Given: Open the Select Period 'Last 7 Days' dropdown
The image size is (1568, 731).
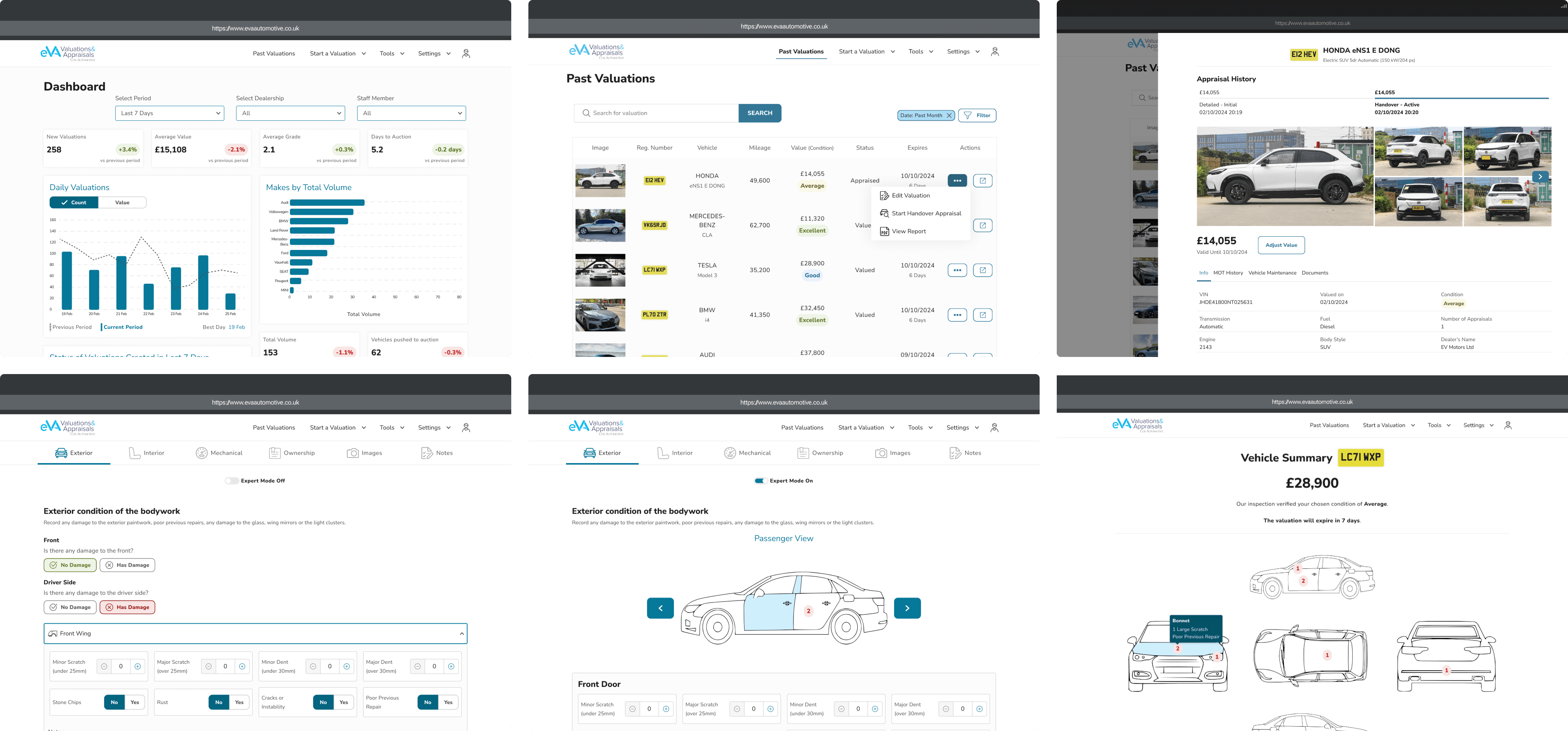Looking at the screenshot, I should 170,113.
